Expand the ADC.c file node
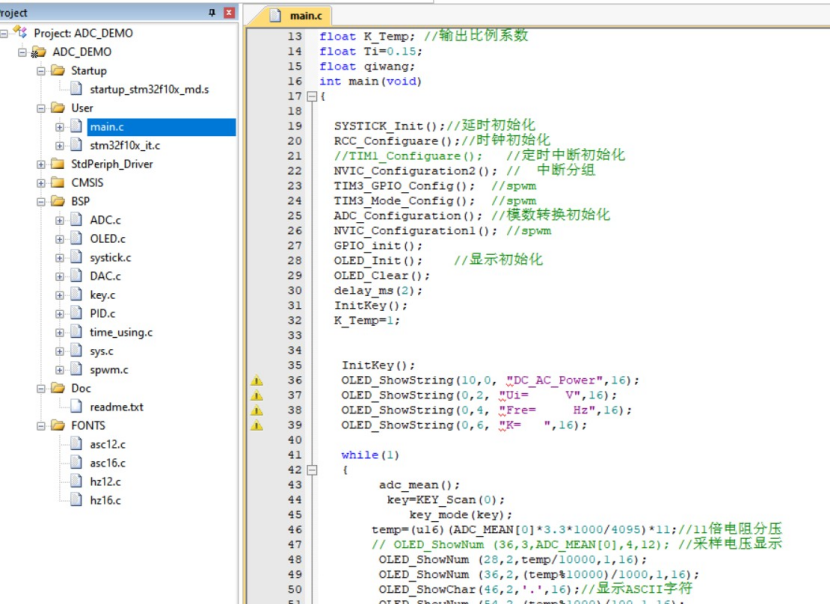830x605 pixels. click(x=59, y=220)
